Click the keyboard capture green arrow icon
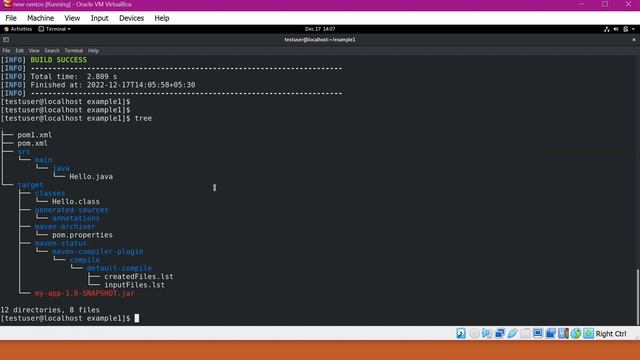Screen dimensions: 640x360 coord(588,333)
